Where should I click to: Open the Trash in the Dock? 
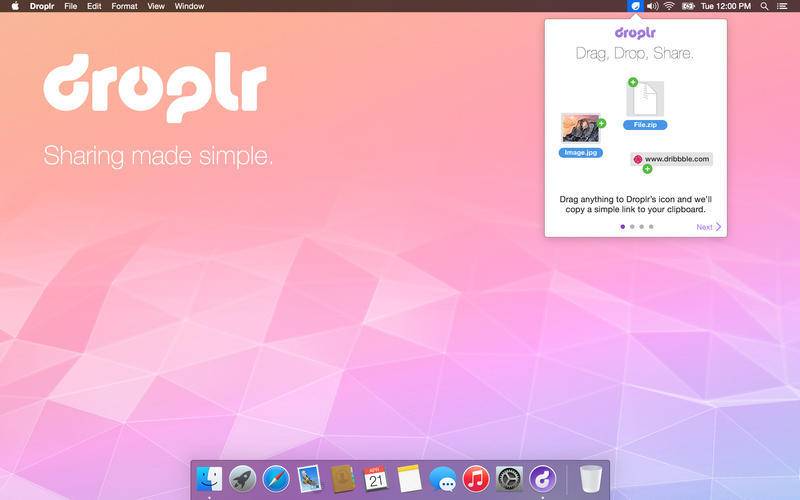(x=591, y=479)
